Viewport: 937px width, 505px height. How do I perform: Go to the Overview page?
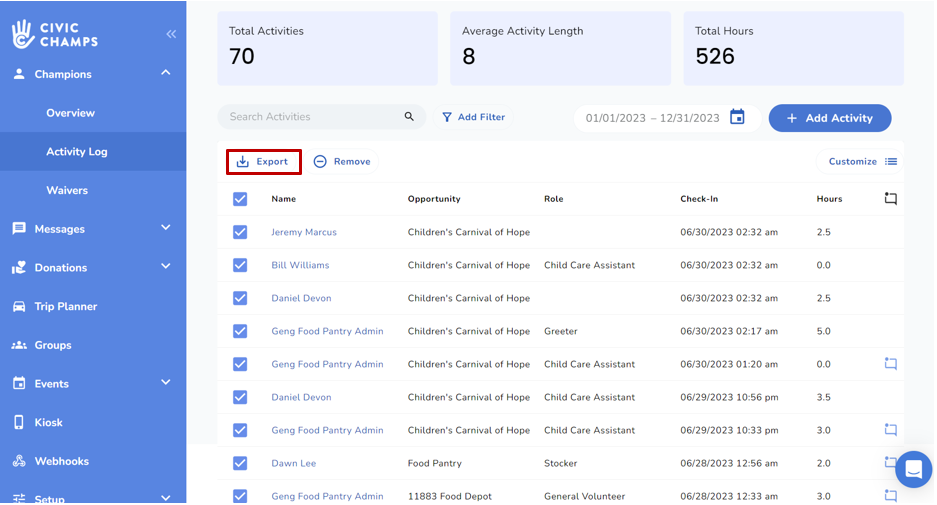(70, 113)
